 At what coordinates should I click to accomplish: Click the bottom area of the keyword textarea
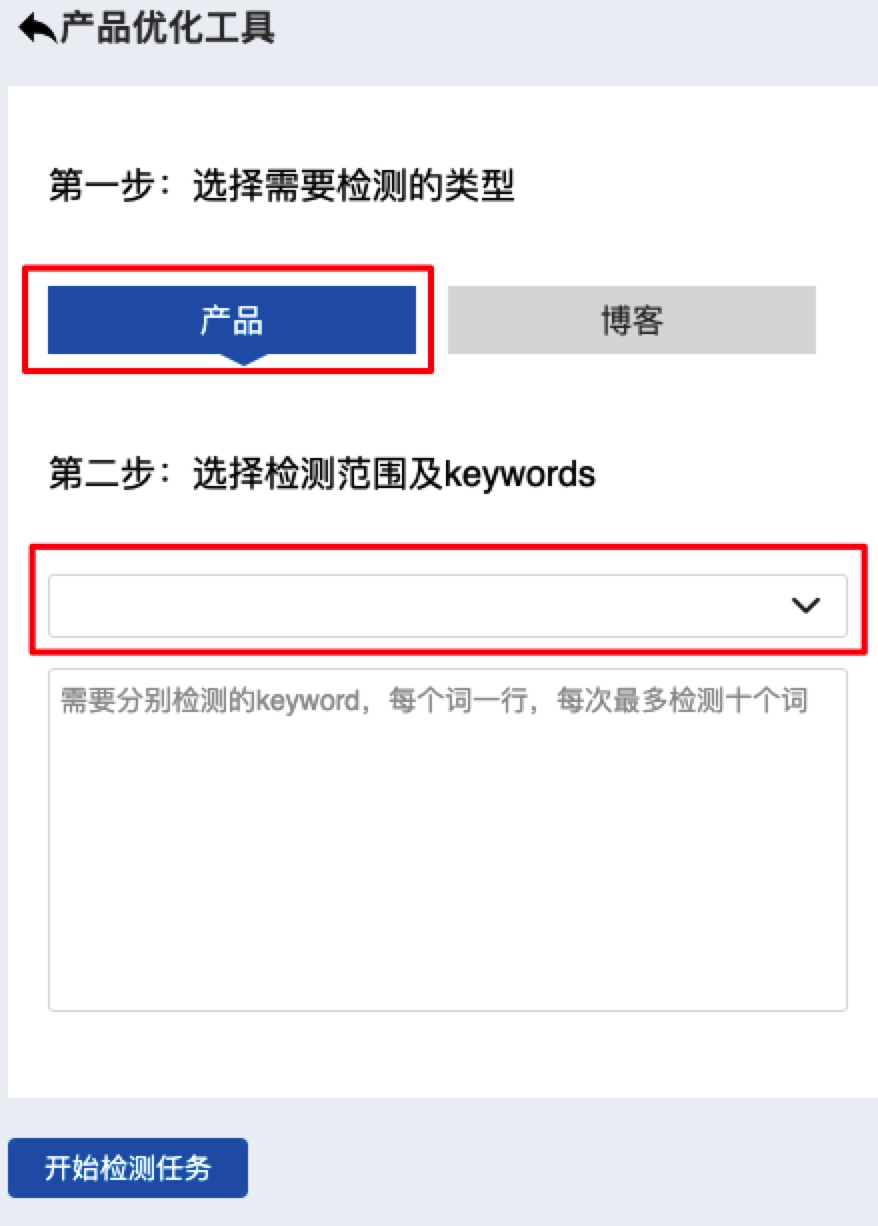tap(448, 960)
